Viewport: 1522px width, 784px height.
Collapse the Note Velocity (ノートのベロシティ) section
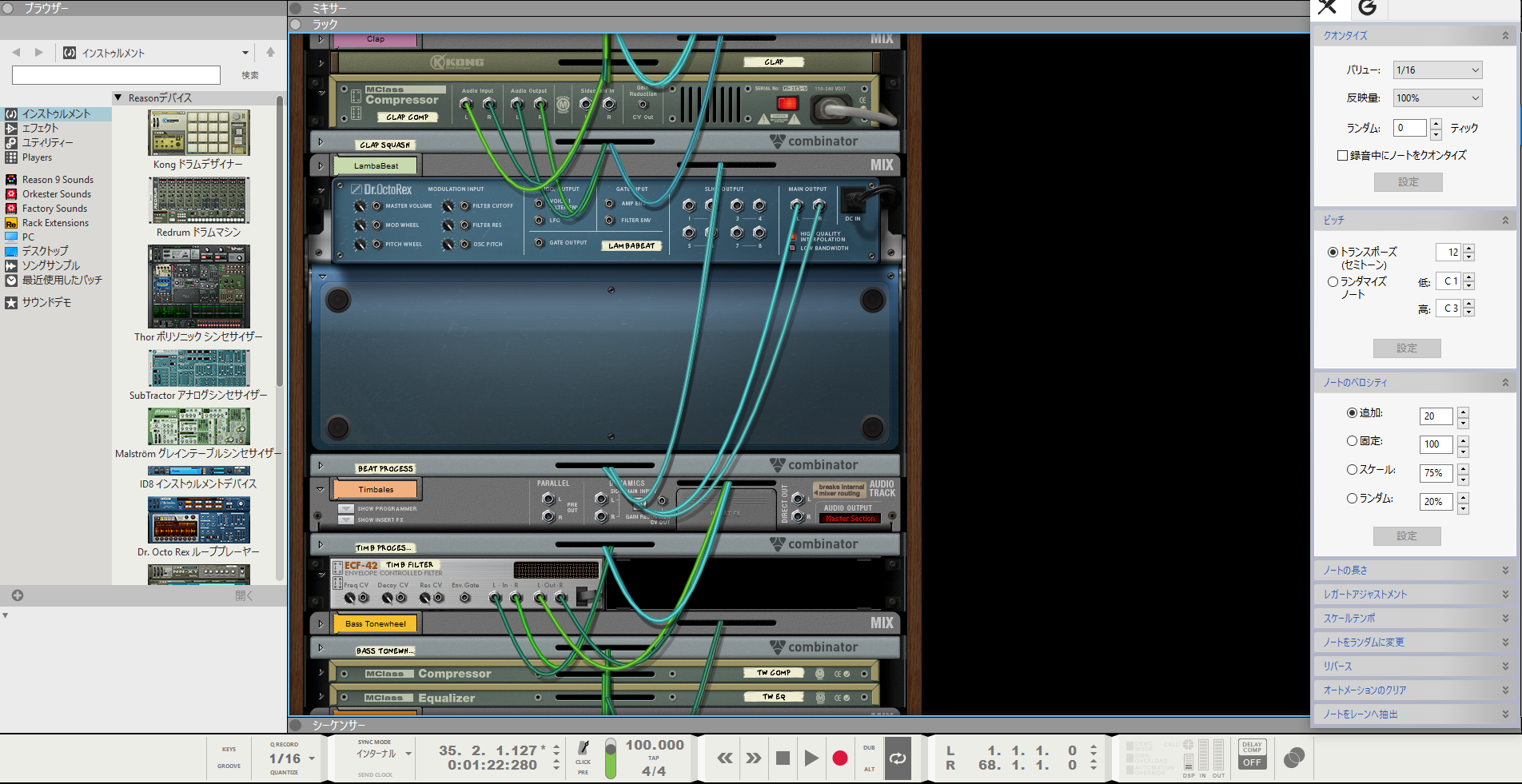click(x=1505, y=383)
